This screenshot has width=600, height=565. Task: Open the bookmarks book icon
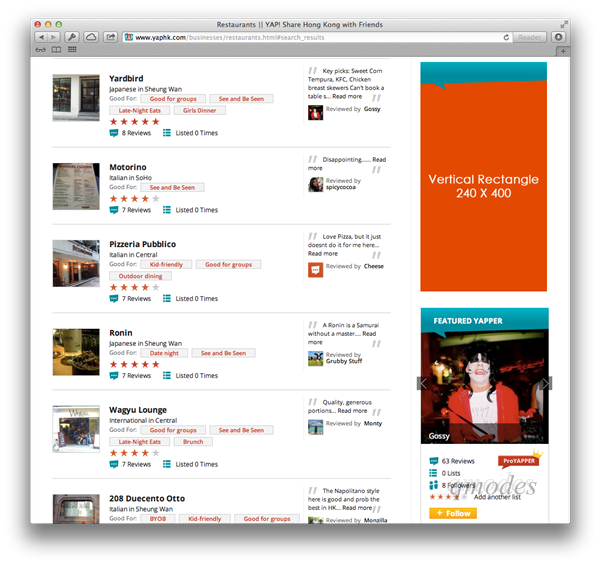[x=56, y=49]
